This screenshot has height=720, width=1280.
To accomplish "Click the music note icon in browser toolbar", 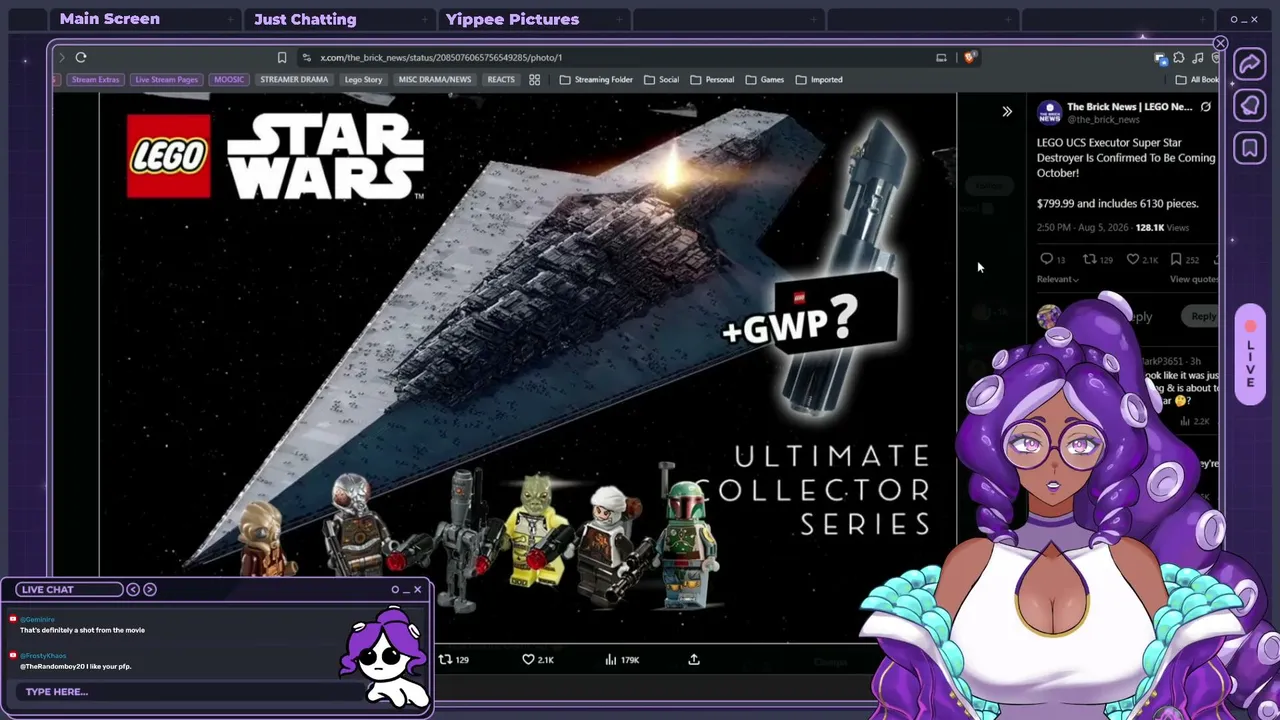I will pyautogui.click(x=1198, y=58).
